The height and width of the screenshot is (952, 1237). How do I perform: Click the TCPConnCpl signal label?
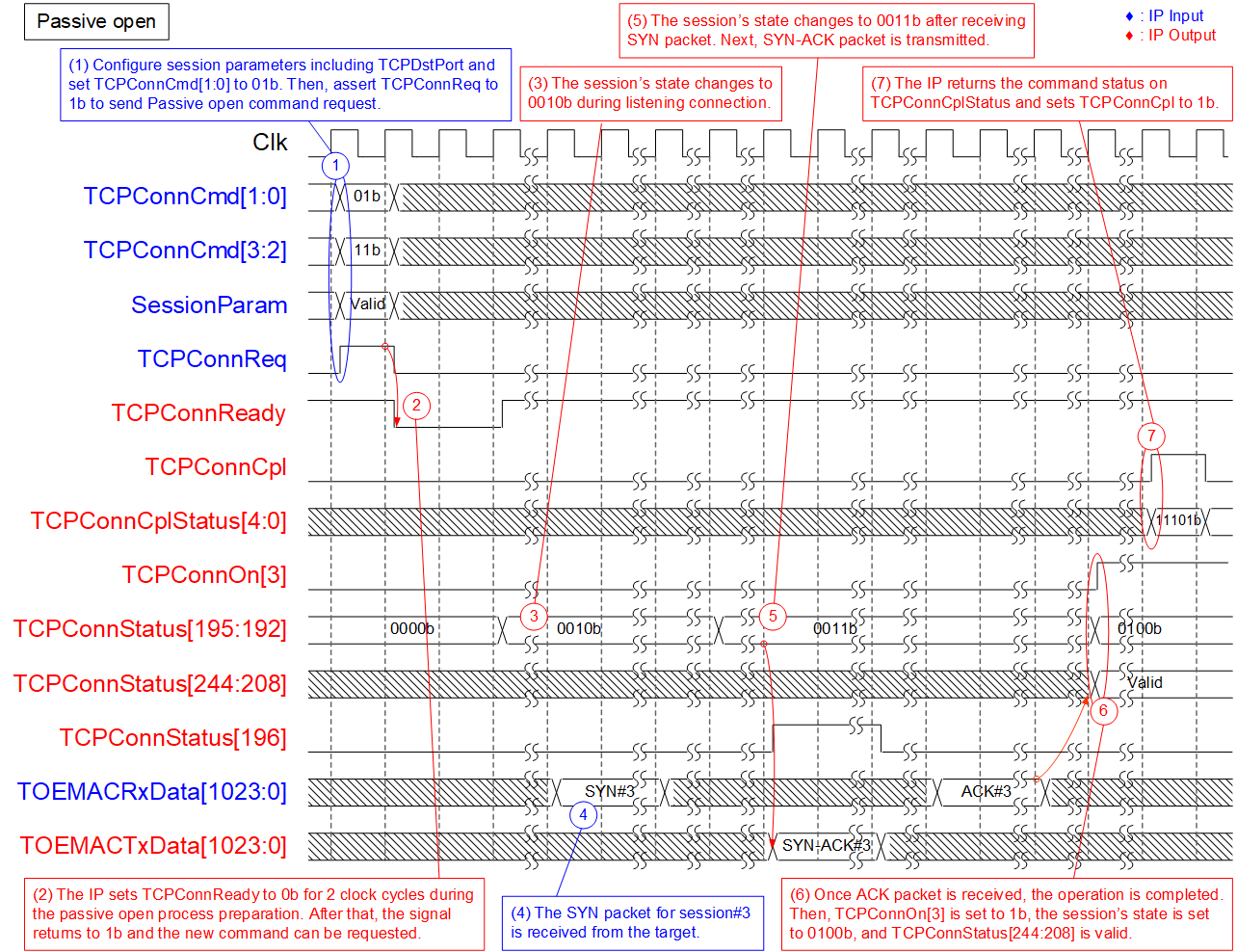(x=216, y=467)
